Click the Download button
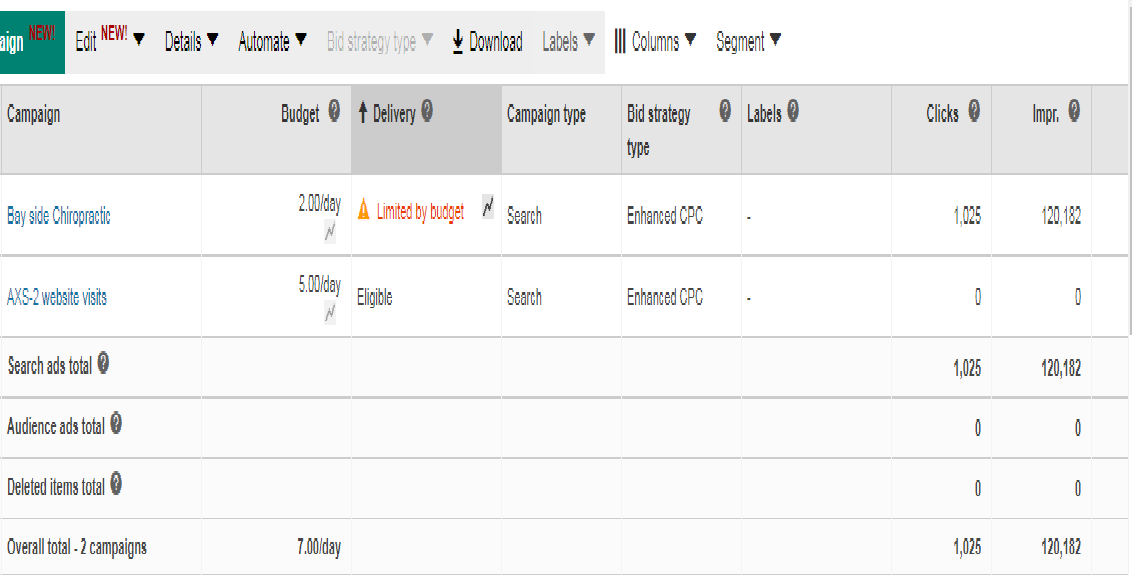This screenshot has height=580, width=1135. 487,41
